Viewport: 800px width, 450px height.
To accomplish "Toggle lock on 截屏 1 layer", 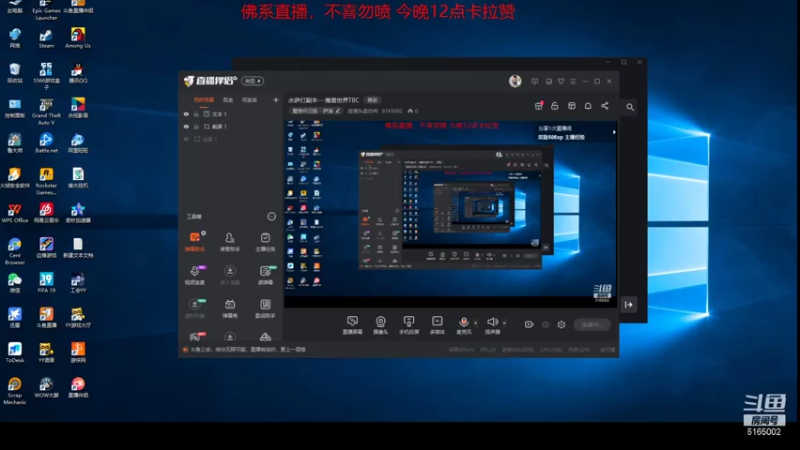I will point(196,127).
